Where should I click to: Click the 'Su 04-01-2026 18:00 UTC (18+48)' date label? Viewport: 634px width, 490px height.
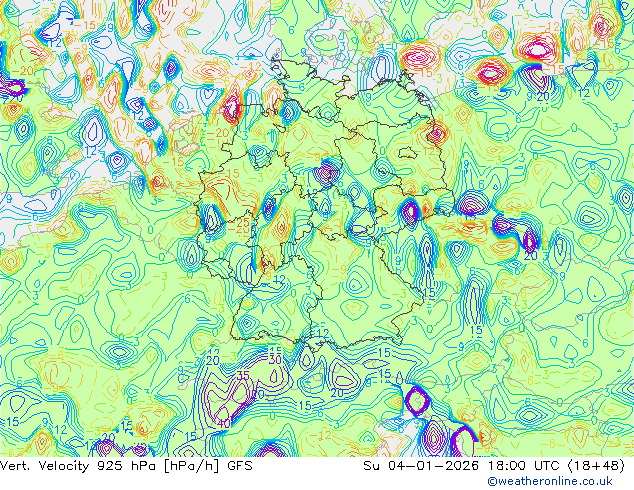pyautogui.click(x=494, y=466)
